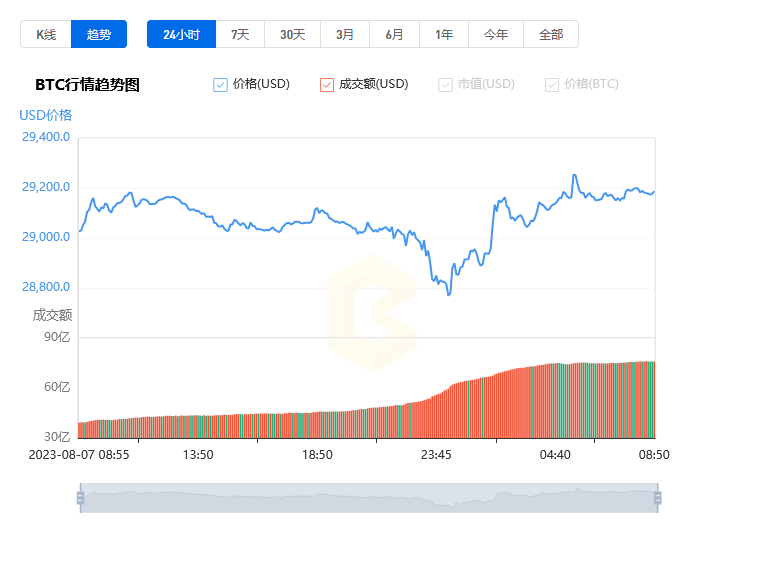Screen dimensions: 780x563
Task: Show the 1年 time range
Action: click(x=444, y=34)
